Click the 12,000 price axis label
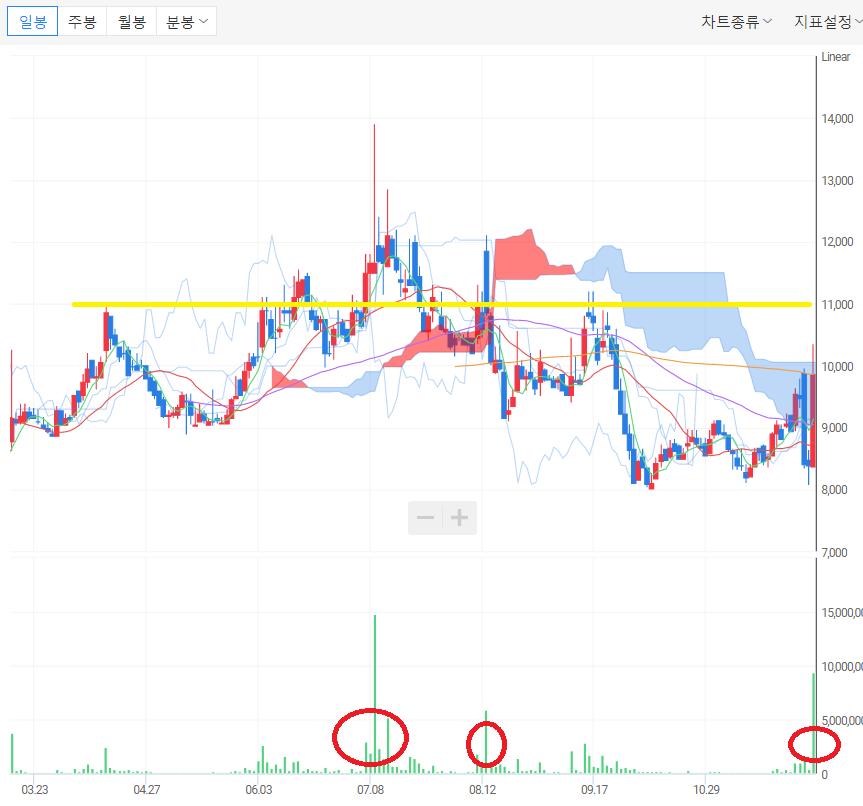Viewport: 863px width, 806px height. 837,242
